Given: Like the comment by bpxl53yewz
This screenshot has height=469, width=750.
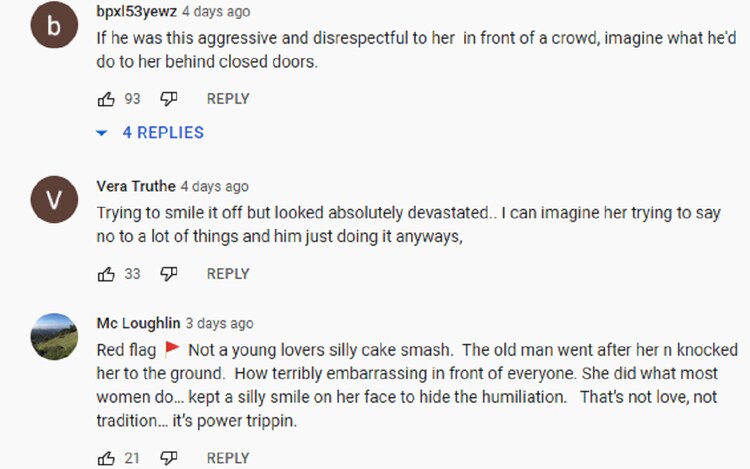Looking at the screenshot, I should tap(106, 99).
